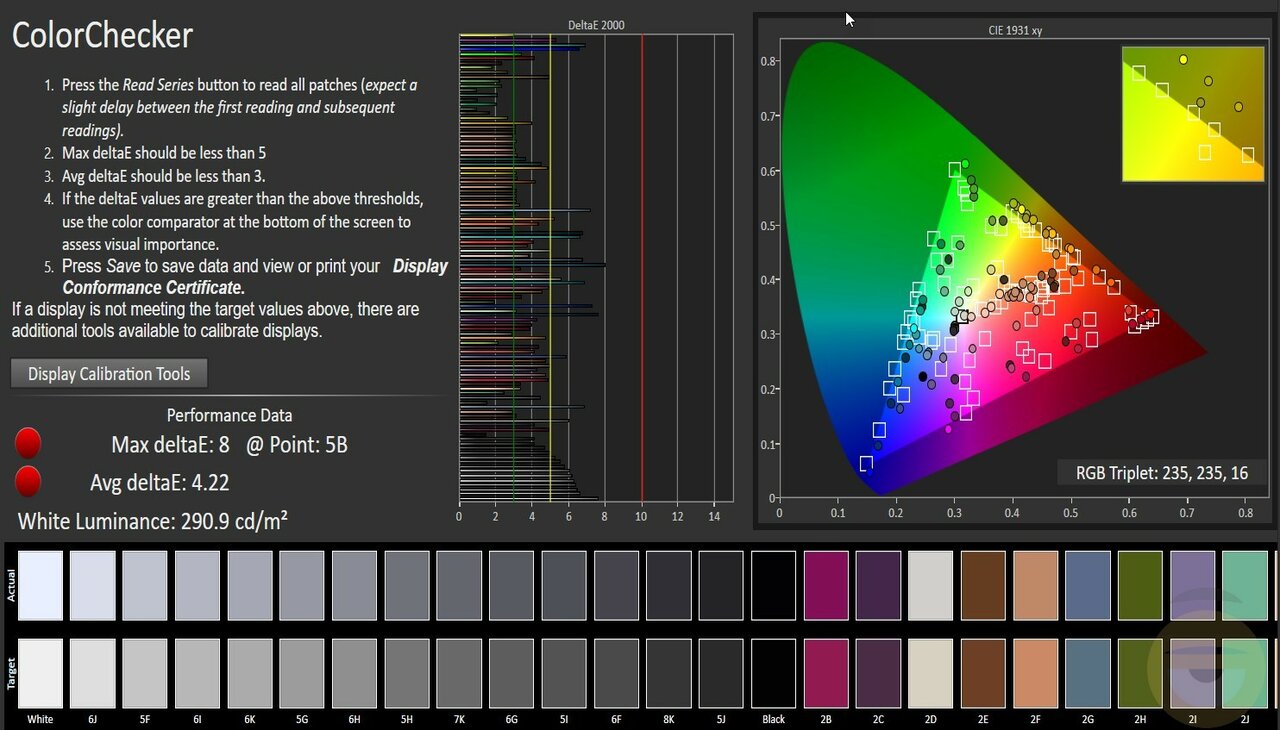Select the Actual swatch for patch 5J

[721, 586]
